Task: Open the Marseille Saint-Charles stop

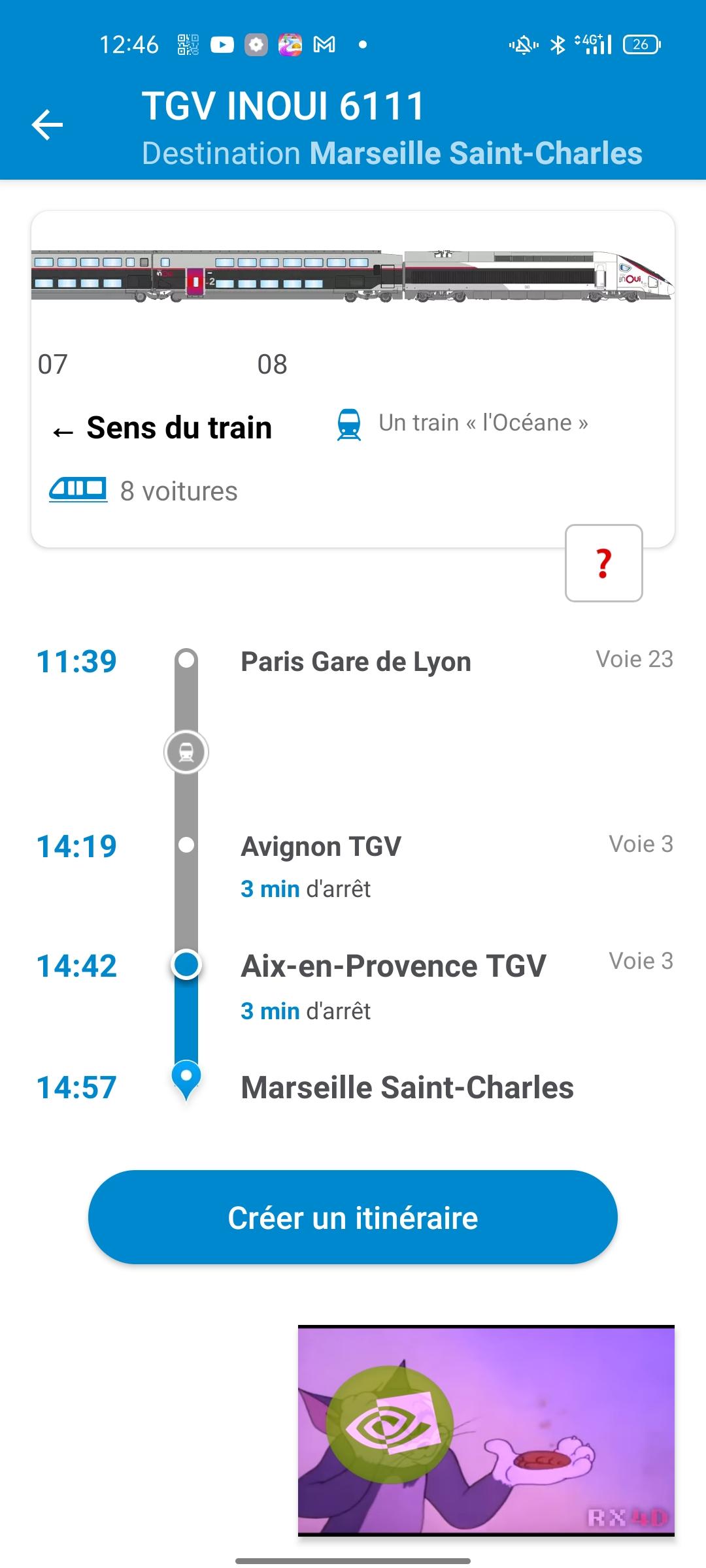Action: (407, 1088)
